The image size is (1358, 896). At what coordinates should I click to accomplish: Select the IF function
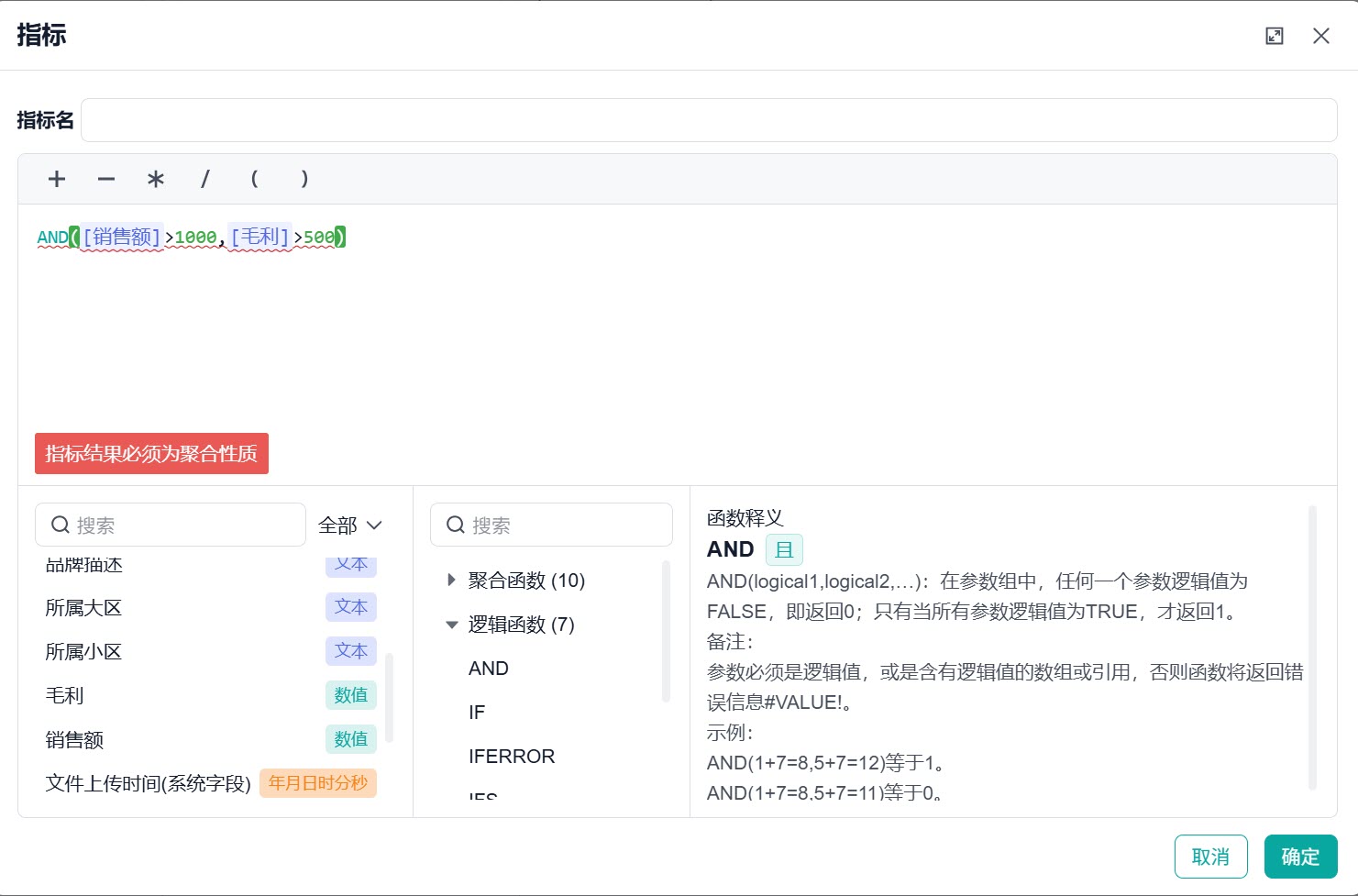(477, 713)
